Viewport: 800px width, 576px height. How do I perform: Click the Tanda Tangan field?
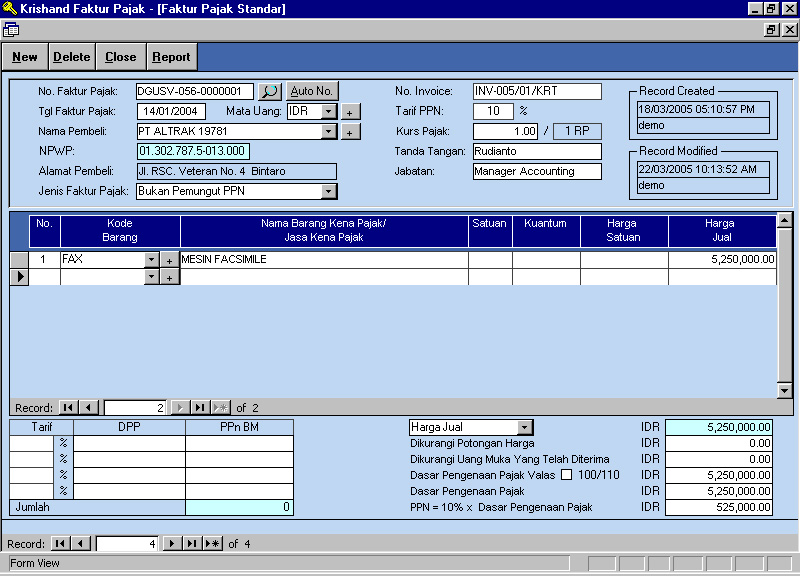pyautogui.click(x=537, y=151)
